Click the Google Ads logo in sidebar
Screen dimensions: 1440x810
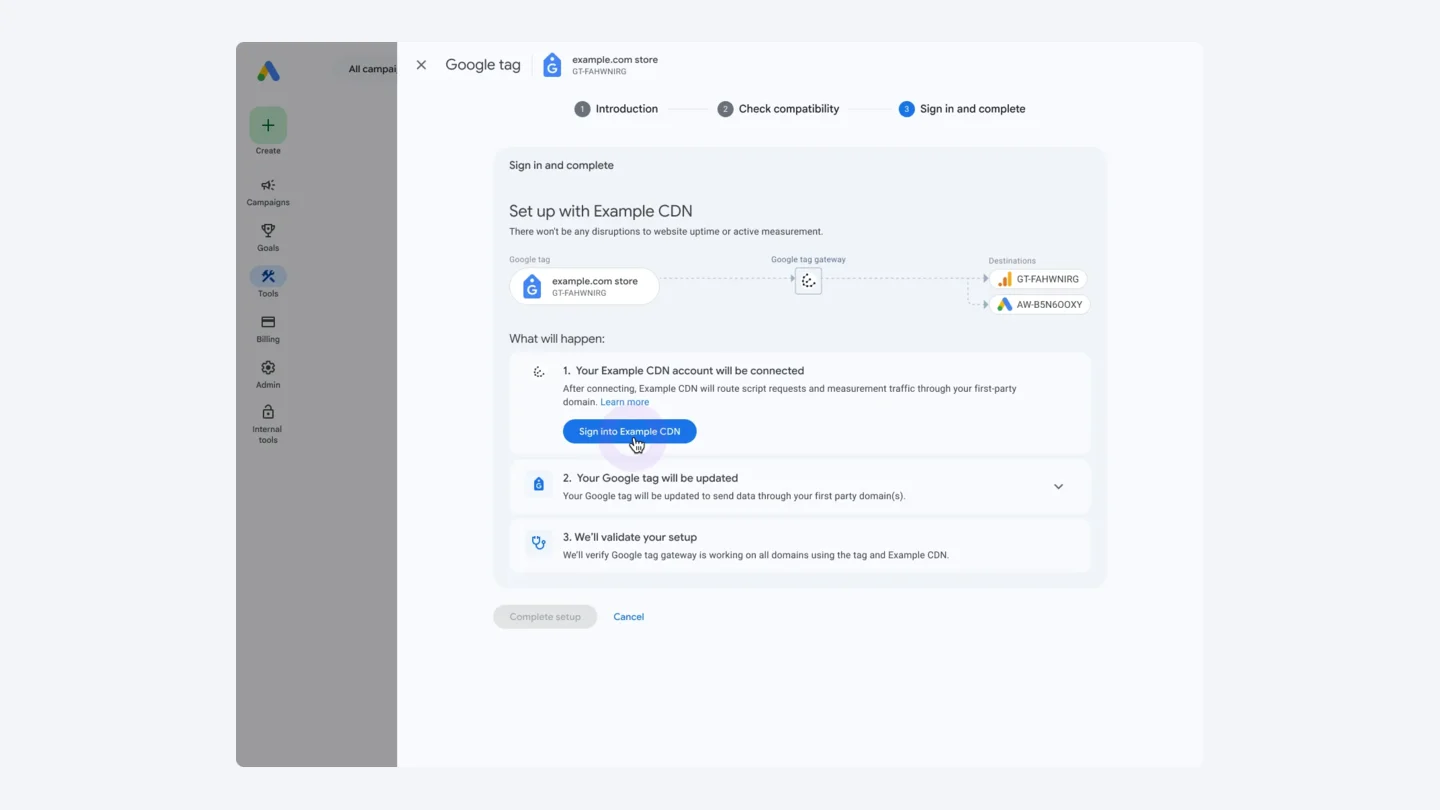click(x=268, y=71)
